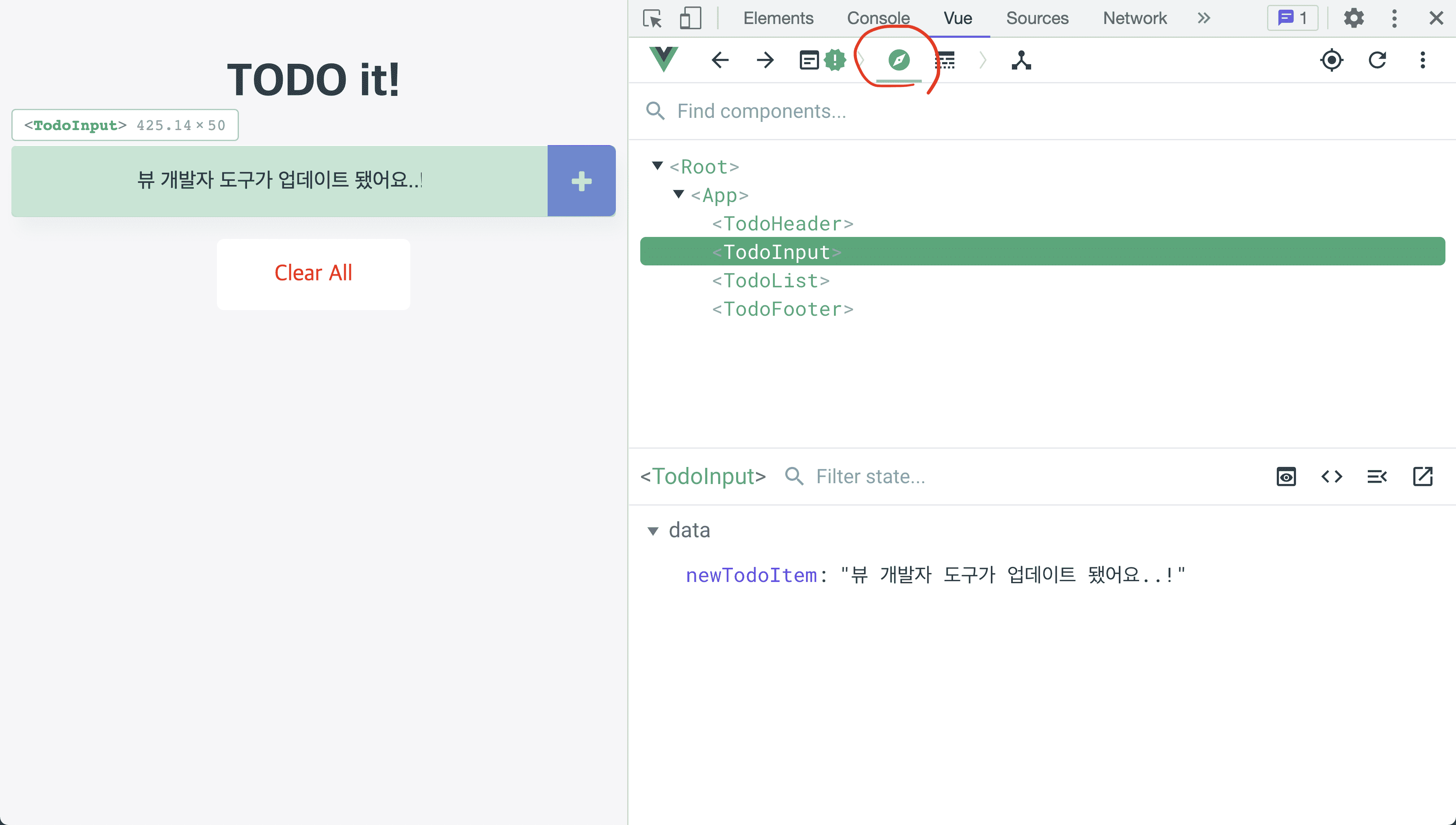Viewport: 1456px width, 825px height.
Task: Open the plugin graph node icon
Action: tap(1021, 59)
